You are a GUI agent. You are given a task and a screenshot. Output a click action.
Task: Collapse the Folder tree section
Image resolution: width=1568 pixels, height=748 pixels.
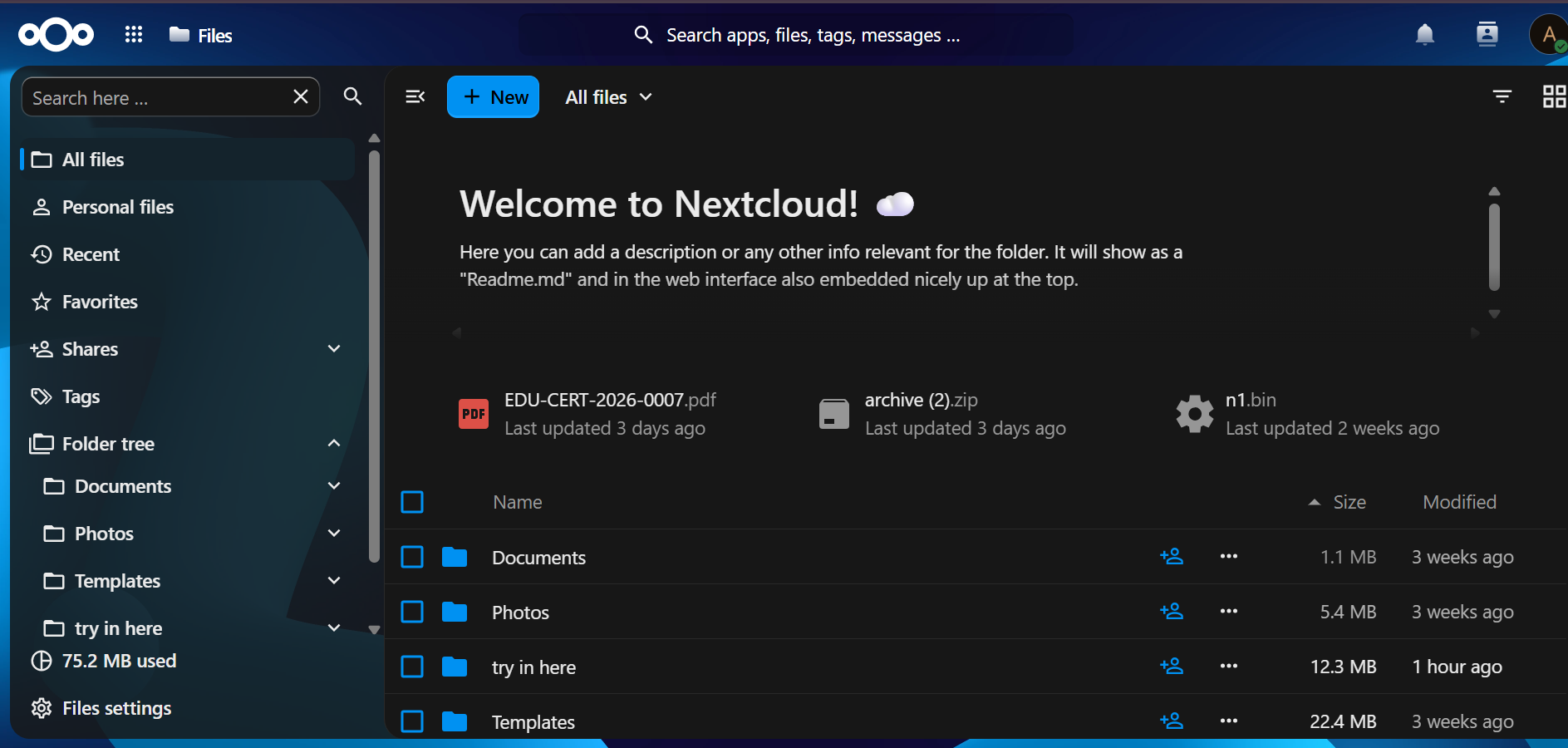334,443
